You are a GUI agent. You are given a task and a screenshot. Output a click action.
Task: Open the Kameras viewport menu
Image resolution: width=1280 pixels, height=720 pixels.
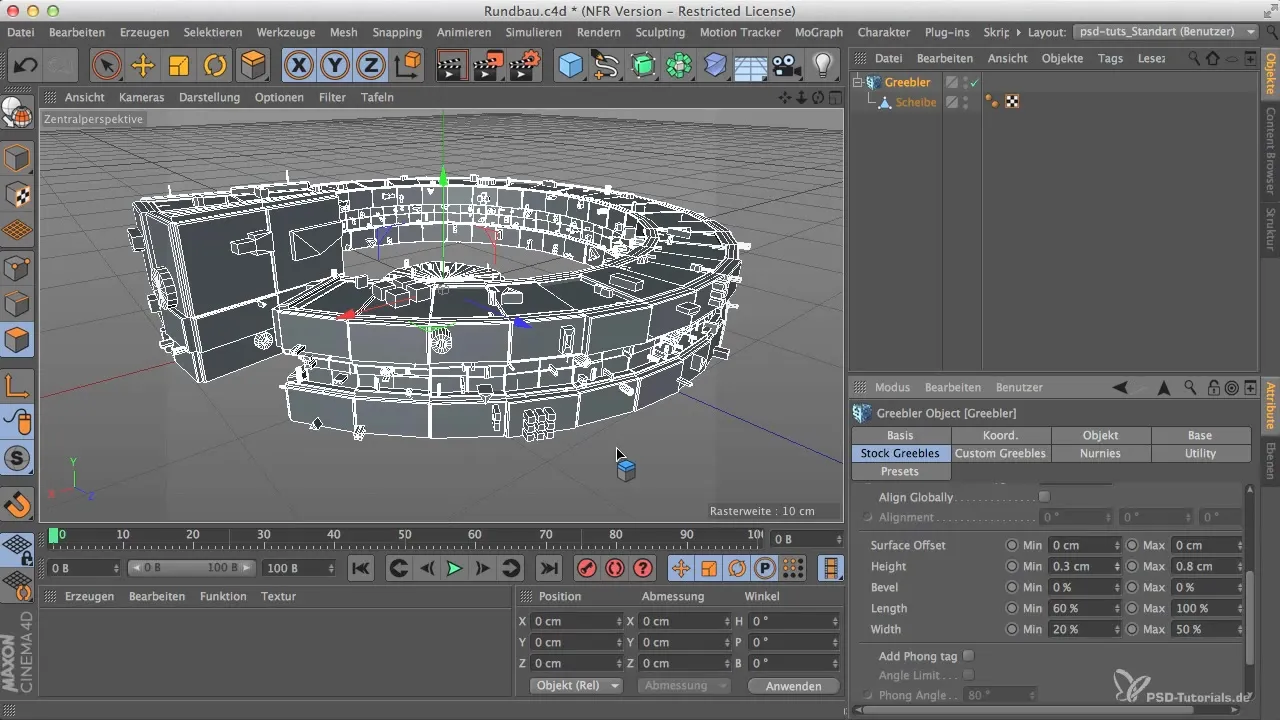[141, 97]
